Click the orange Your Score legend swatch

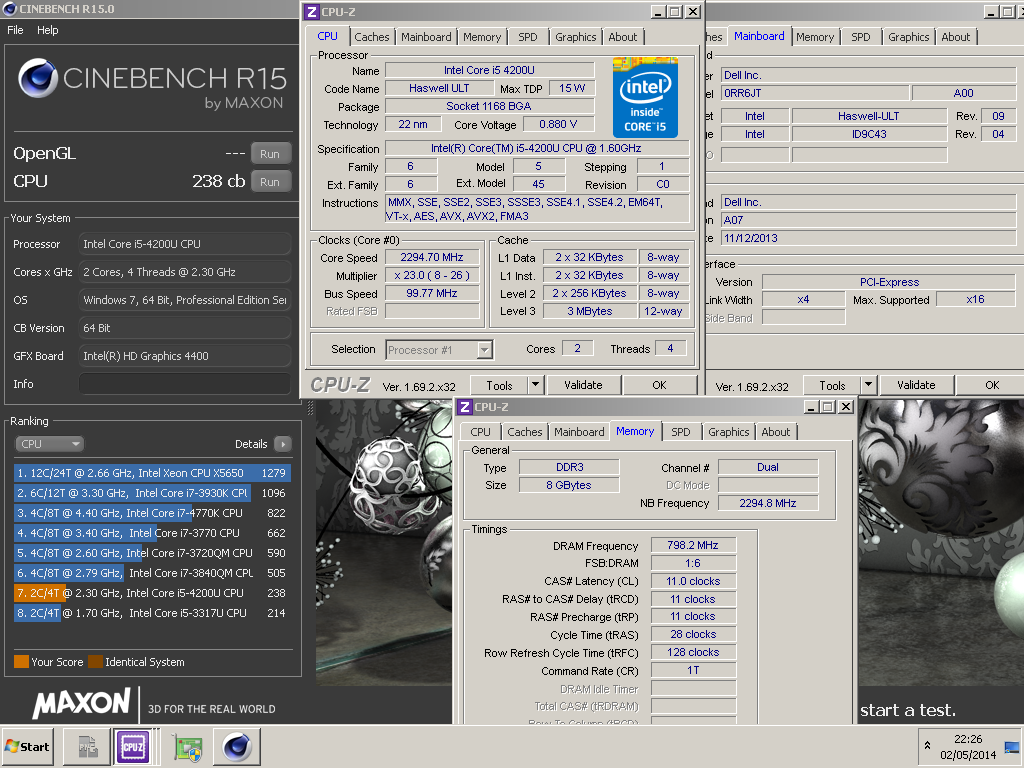[x=21, y=662]
